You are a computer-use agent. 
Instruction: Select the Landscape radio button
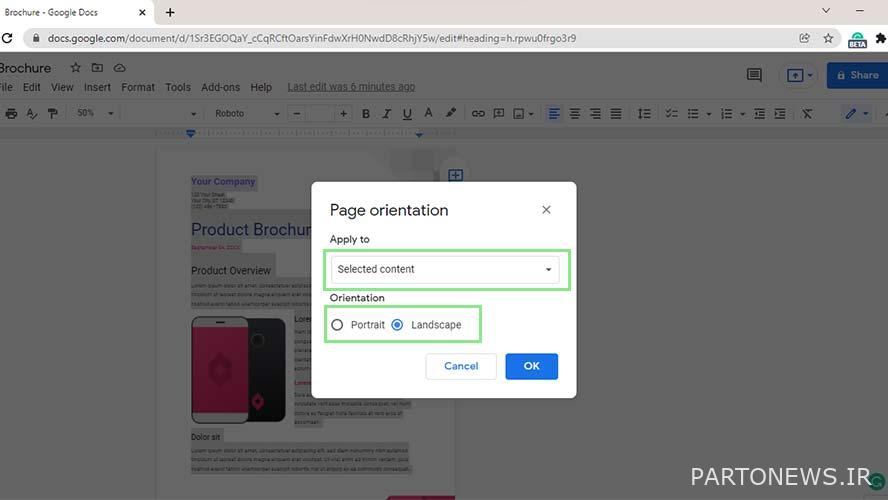coord(397,324)
